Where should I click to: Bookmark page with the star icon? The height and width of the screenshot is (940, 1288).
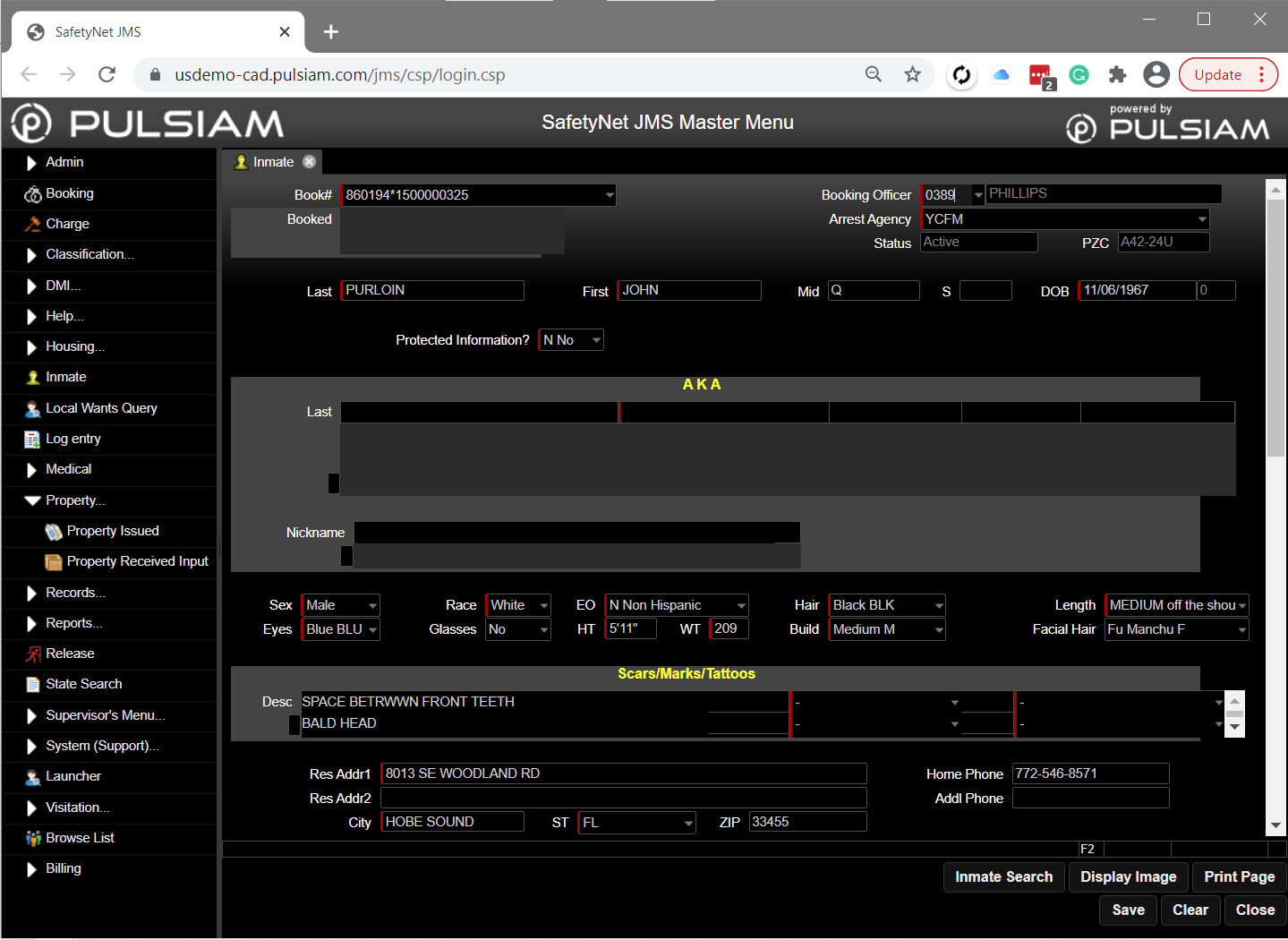point(912,74)
